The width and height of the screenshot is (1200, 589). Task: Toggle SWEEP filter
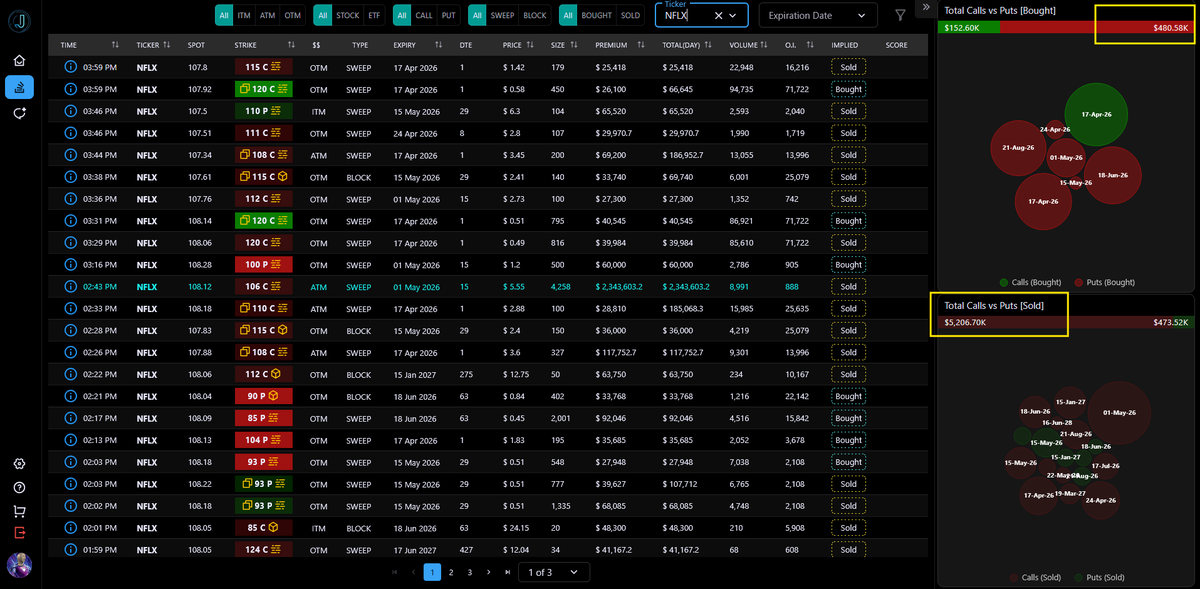(503, 16)
